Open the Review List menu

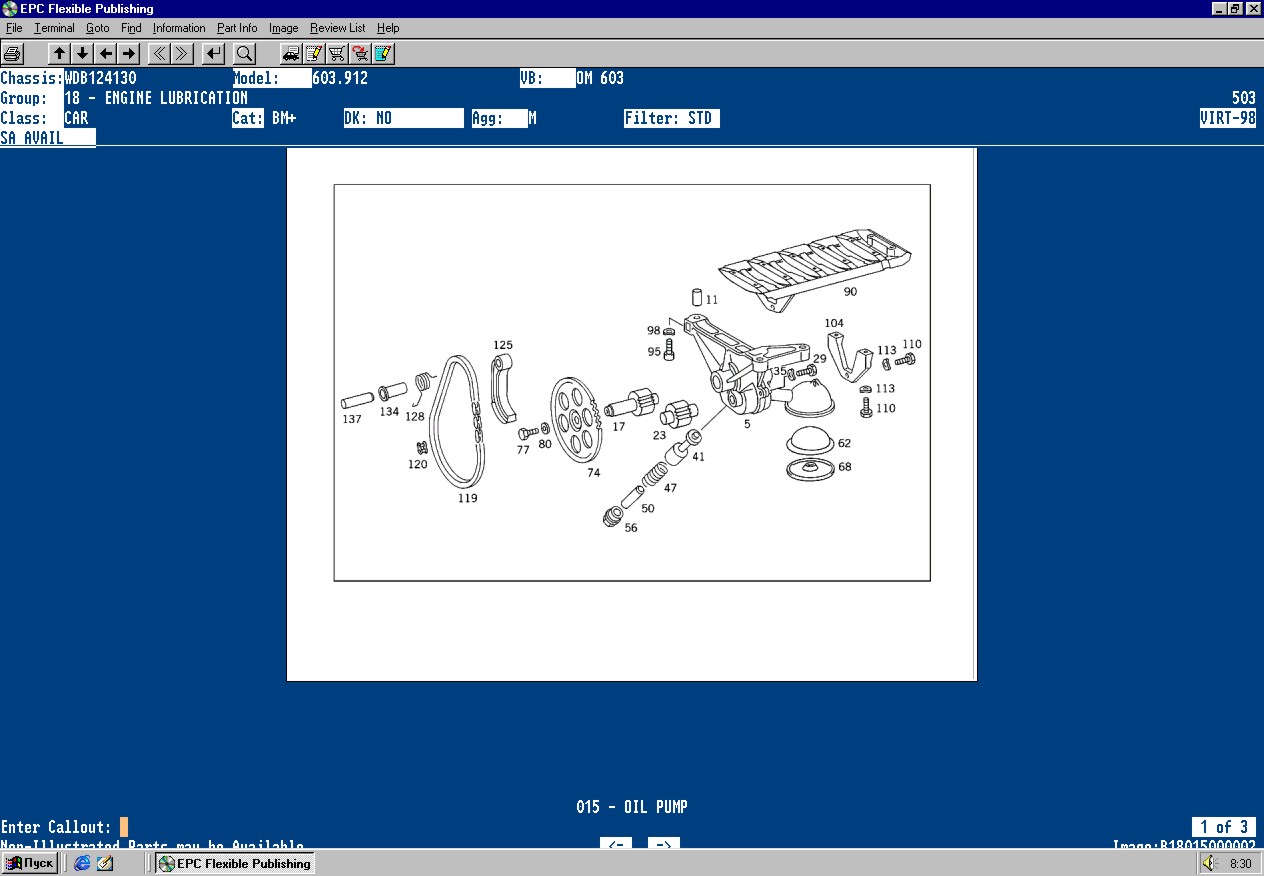(x=337, y=28)
